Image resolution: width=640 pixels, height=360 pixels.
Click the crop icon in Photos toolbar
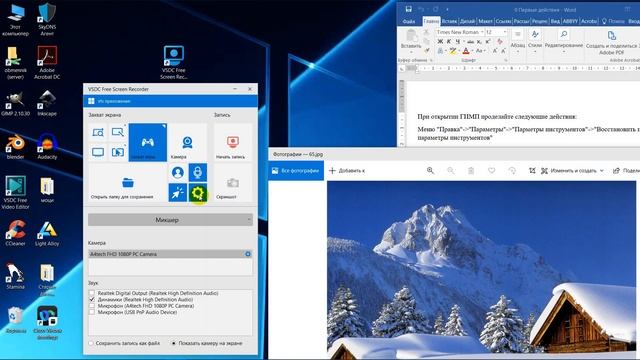[532, 171]
